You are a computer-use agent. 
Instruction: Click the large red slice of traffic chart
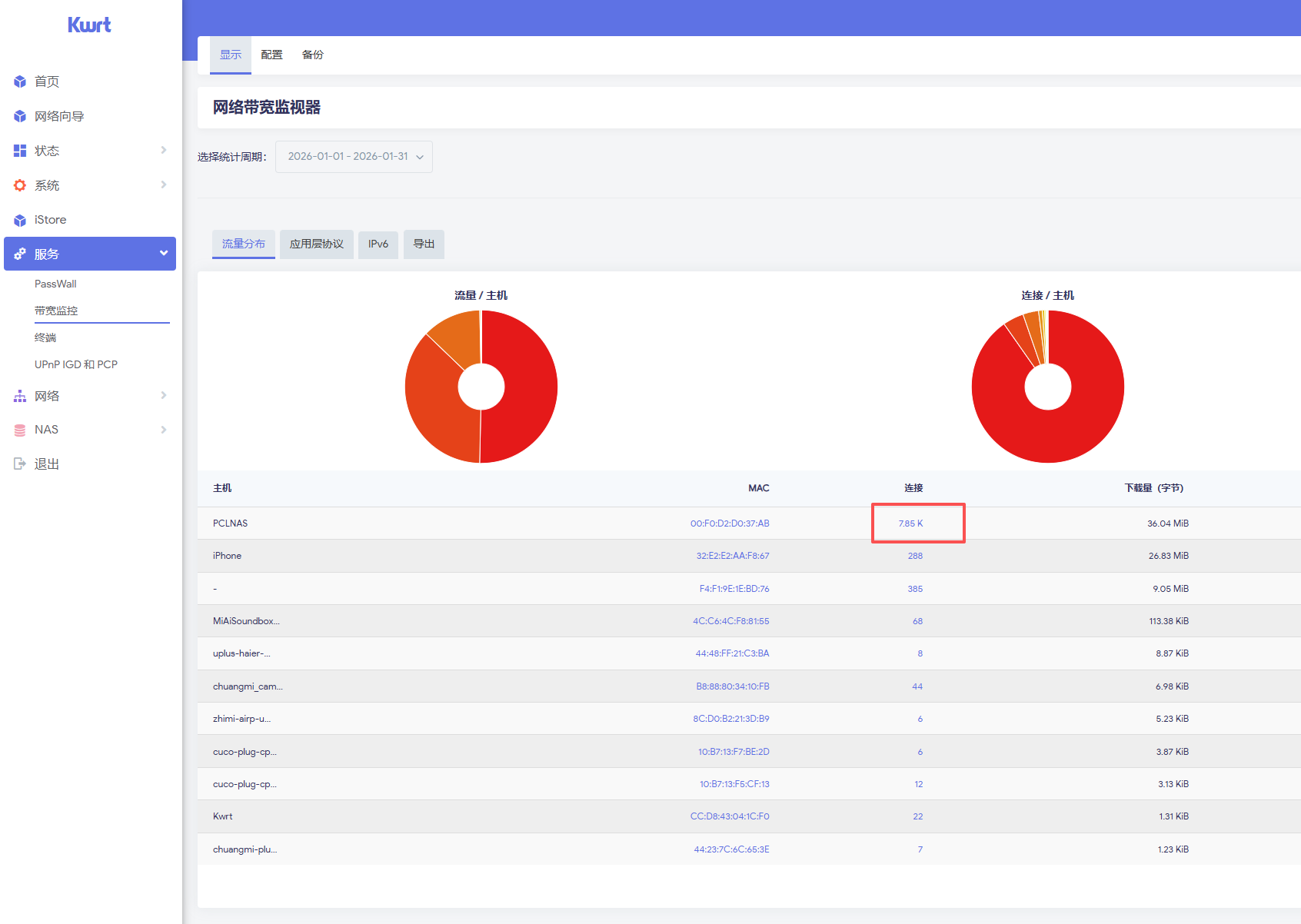coord(523,384)
